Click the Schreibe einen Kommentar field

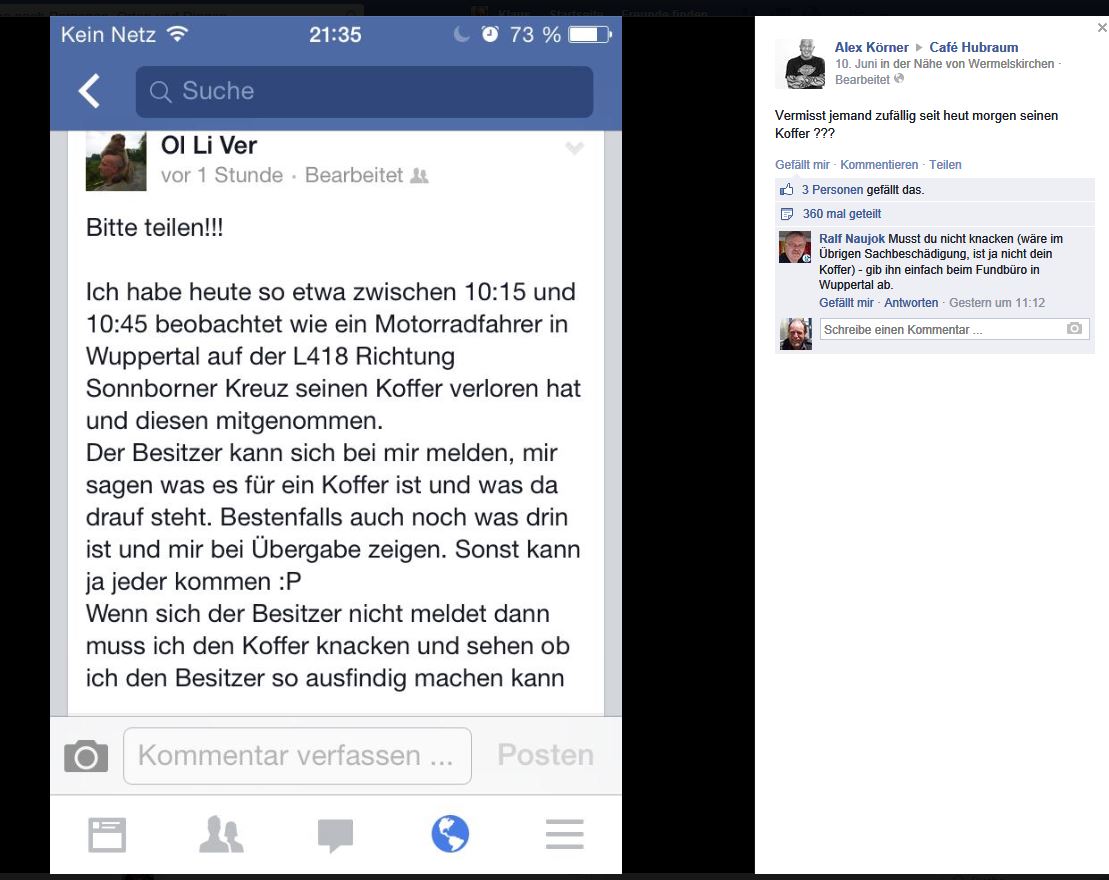(x=954, y=329)
